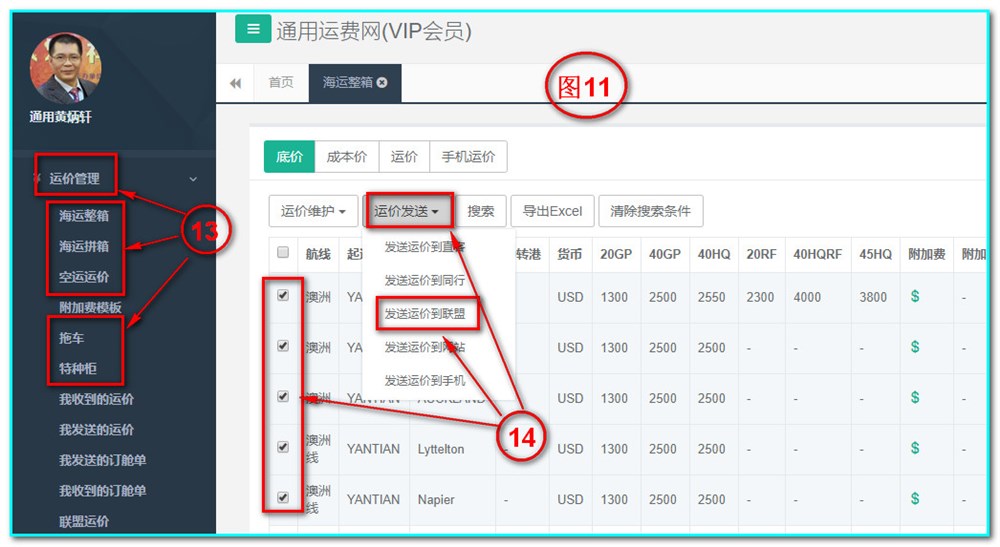This screenshot has height=547, width=1000.
Task: Open 空运运价 in the sidebar
Action: click(84, 277)
